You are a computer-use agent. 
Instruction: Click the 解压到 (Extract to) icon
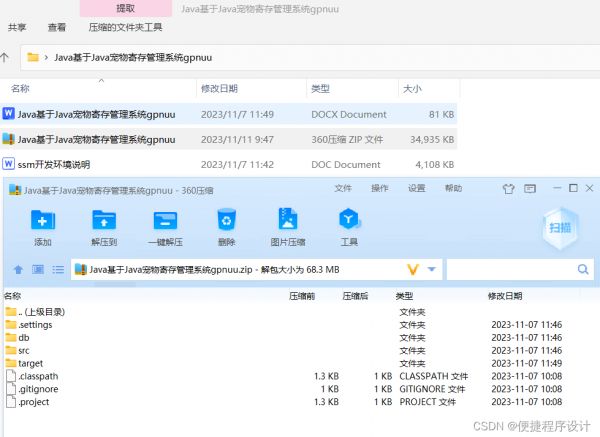tap(104, 220)
